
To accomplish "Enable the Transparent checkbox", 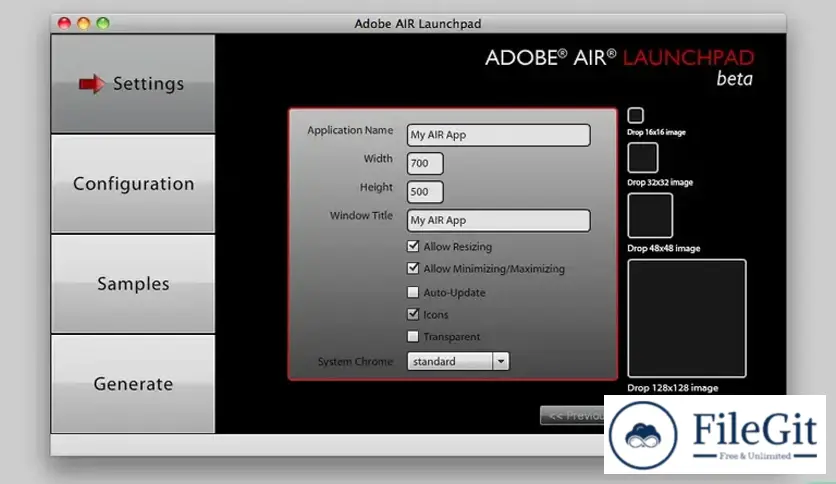I will 413,336.
